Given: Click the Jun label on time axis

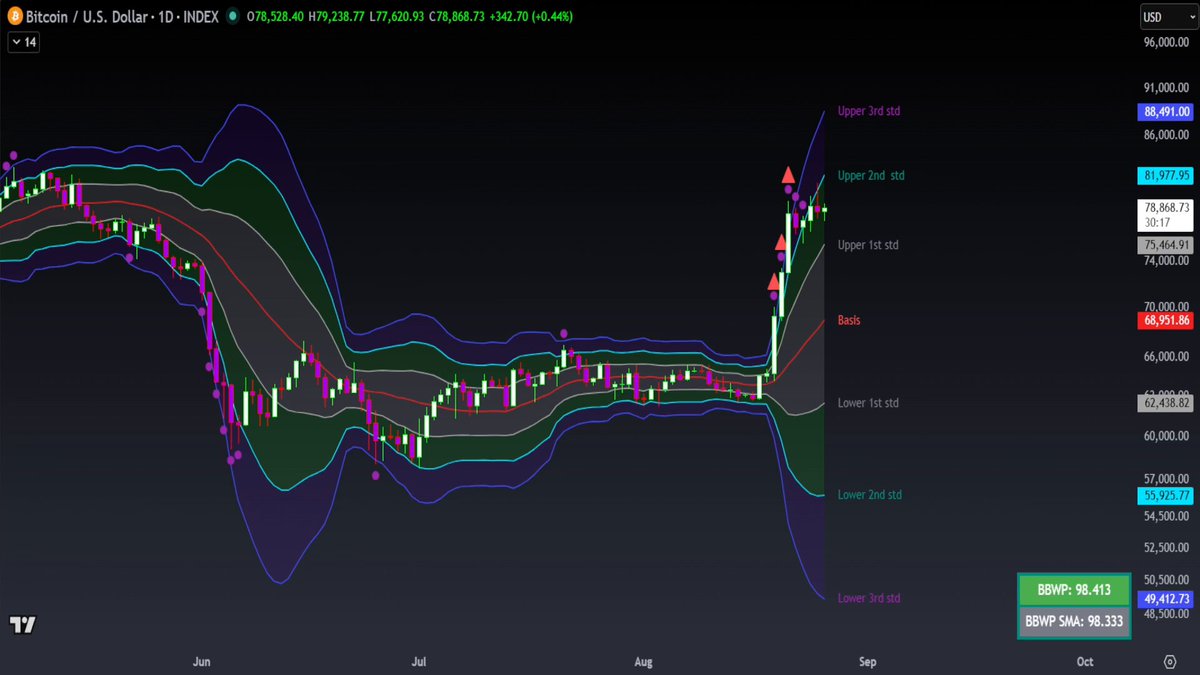Looking at the screenshot, I should click(202, 662).
